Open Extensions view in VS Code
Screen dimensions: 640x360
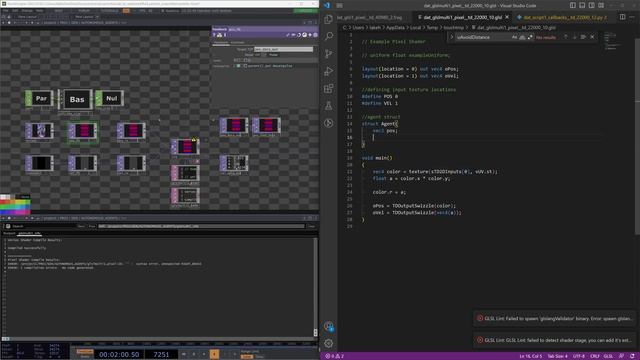329,89
